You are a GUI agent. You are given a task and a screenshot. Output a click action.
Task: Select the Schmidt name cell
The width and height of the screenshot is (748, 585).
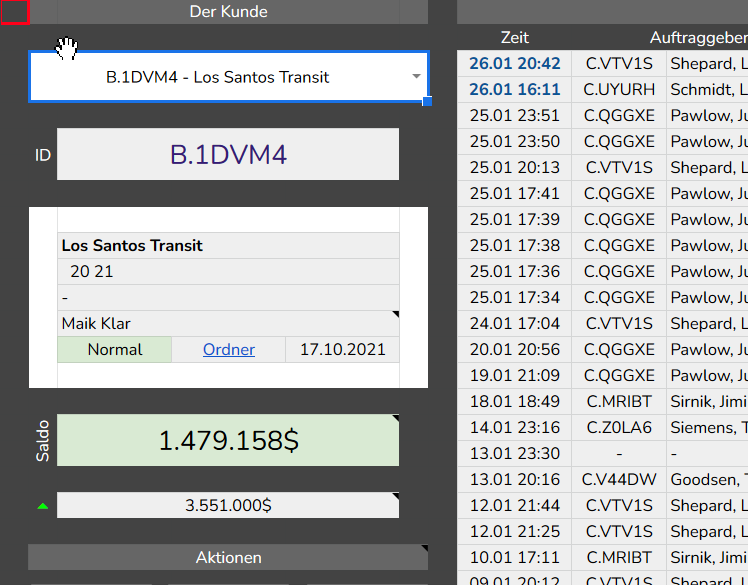point(707,89)
